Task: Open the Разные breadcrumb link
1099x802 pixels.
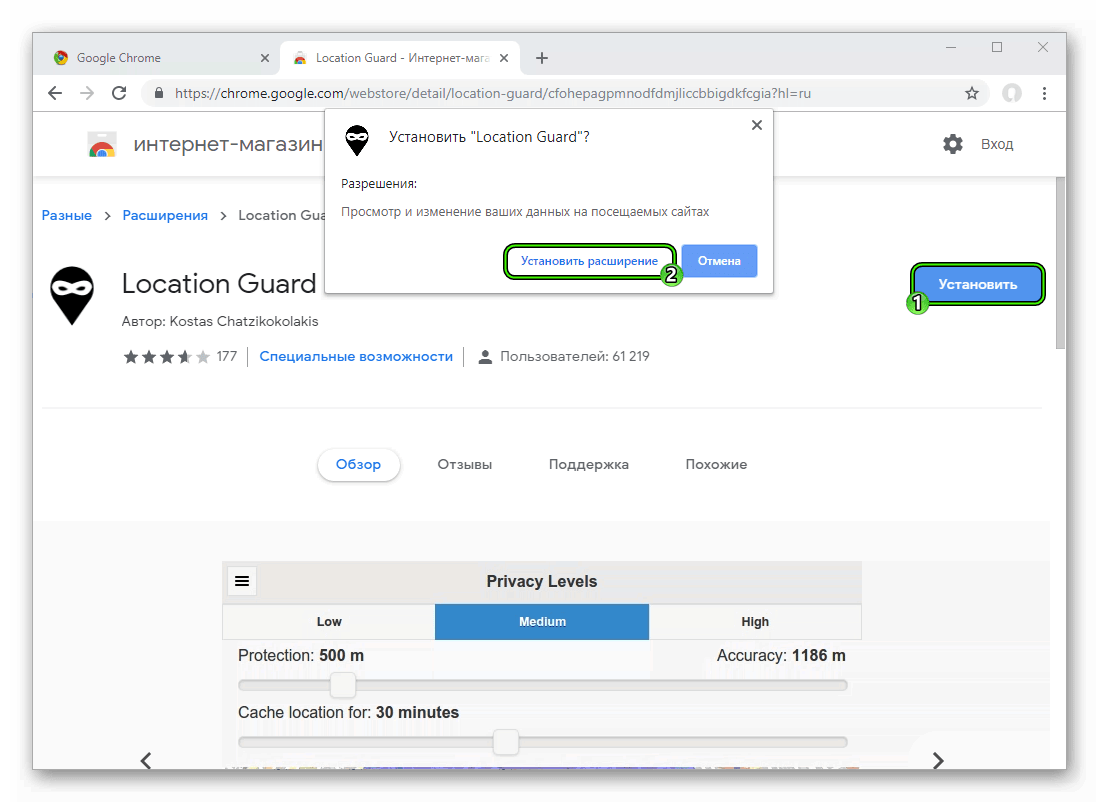Action: pos(67,215)
